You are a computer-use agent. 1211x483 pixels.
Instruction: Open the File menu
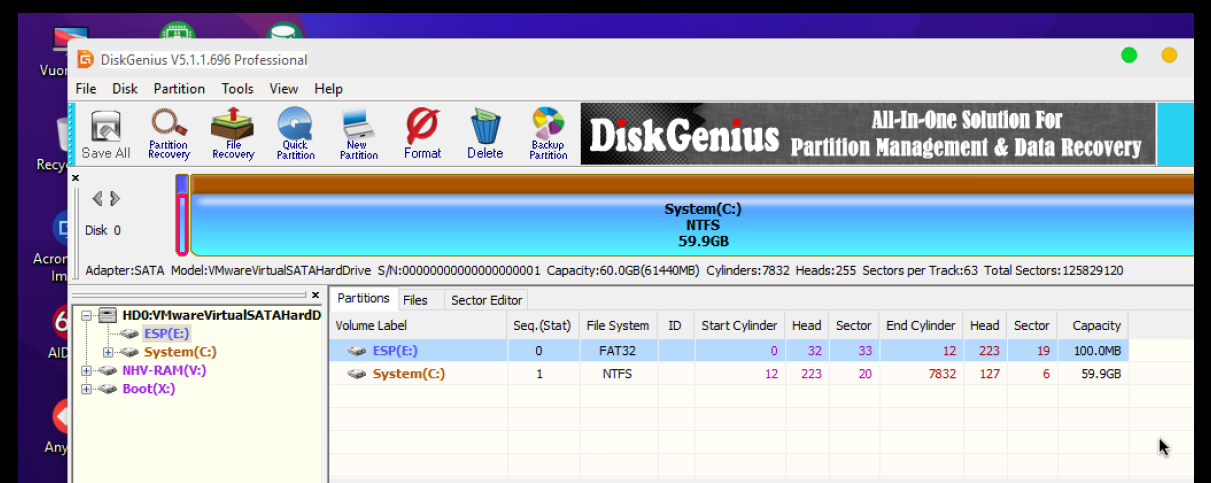coord(86,89)
